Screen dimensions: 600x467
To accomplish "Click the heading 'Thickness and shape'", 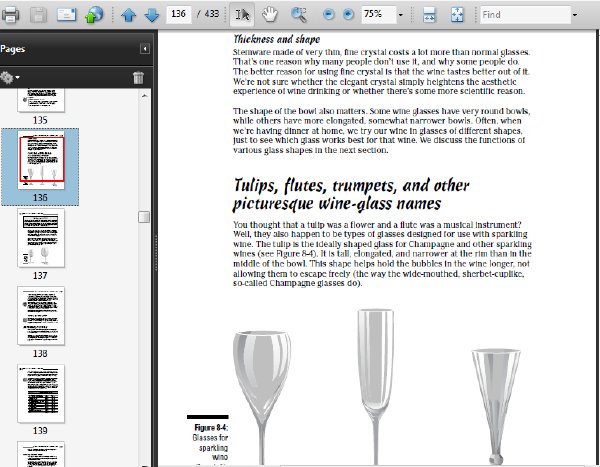I will (x=277, y=39).
